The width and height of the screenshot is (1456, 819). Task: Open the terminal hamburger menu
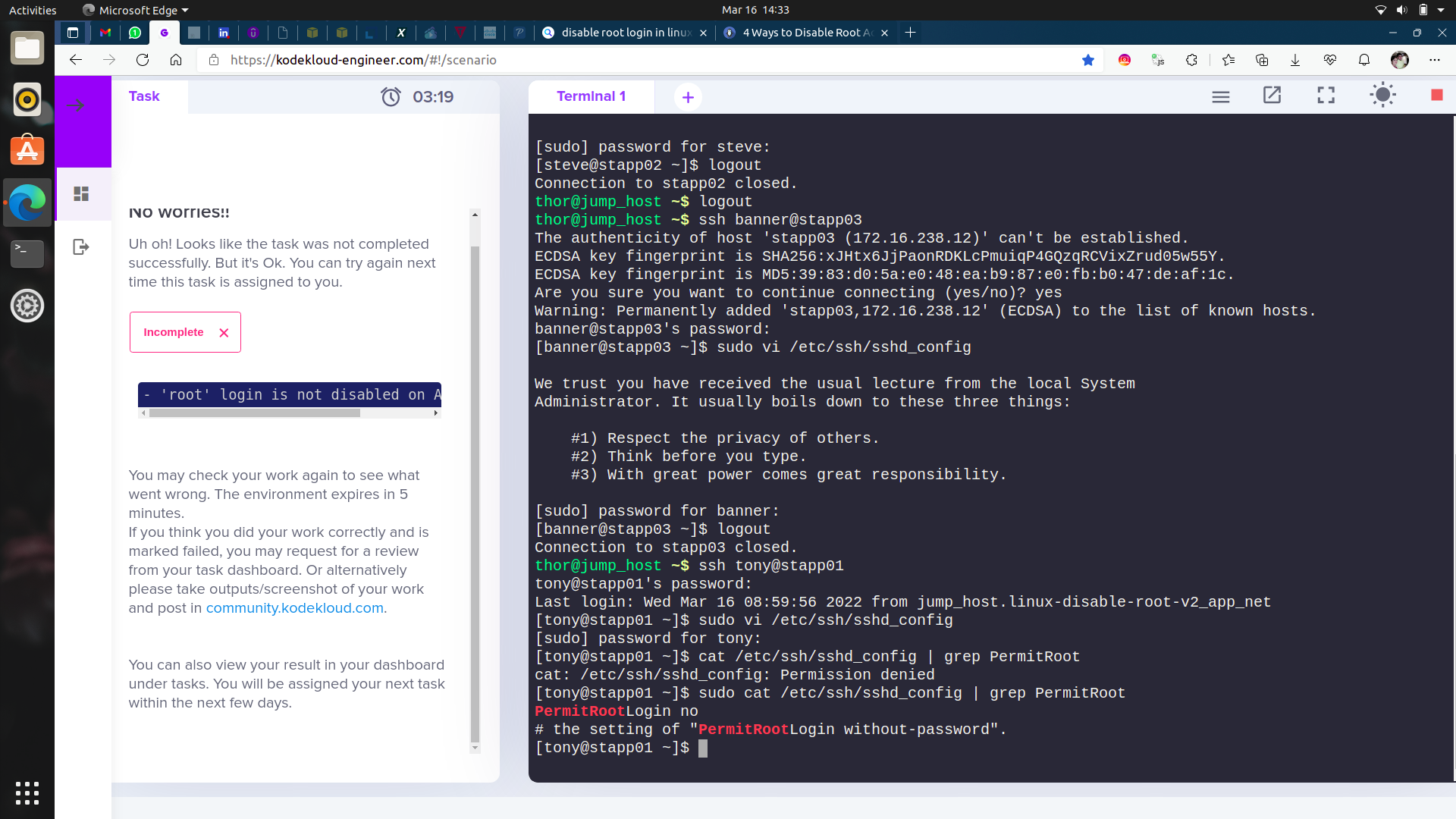[1220, 97]
